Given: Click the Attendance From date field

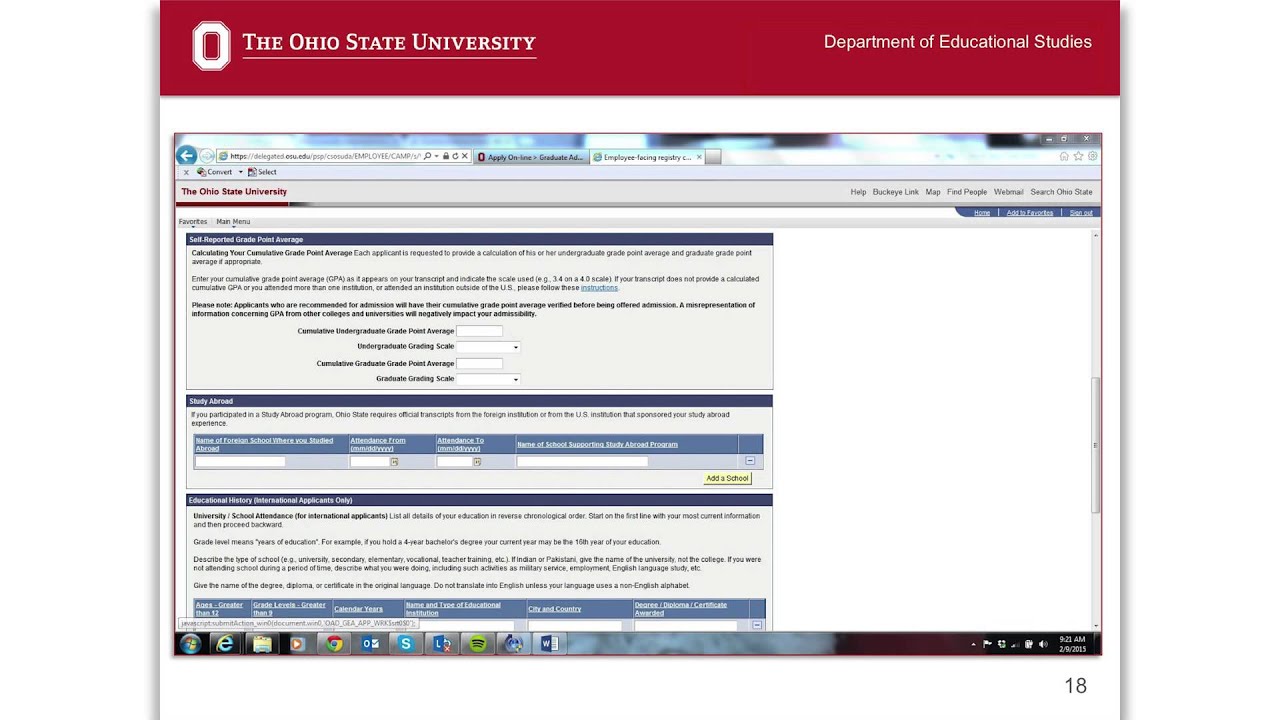Looking at the screenshot, I should (369, 461).
